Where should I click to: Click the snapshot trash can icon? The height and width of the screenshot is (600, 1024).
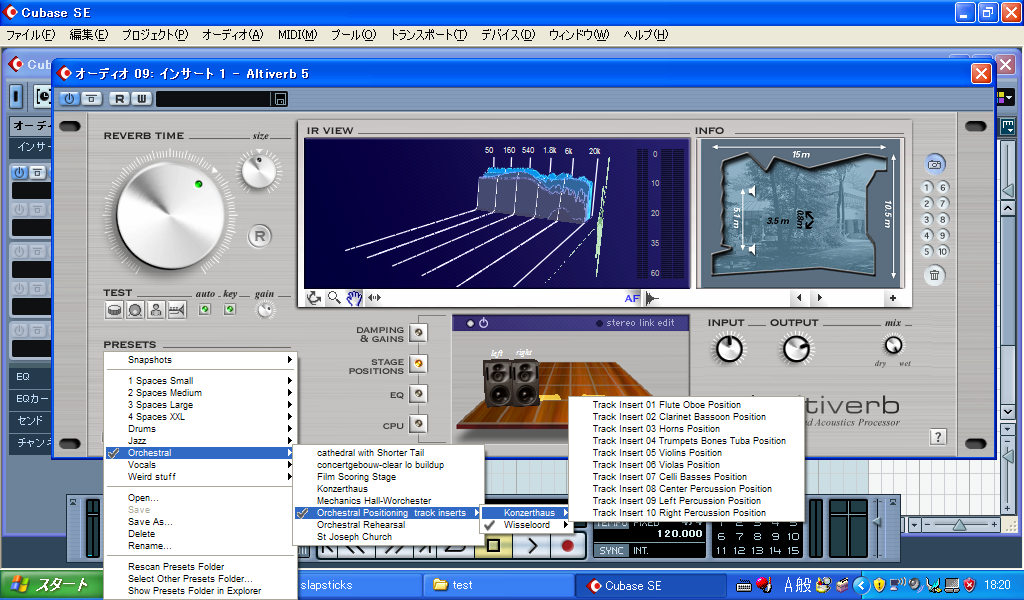(935, 275)
